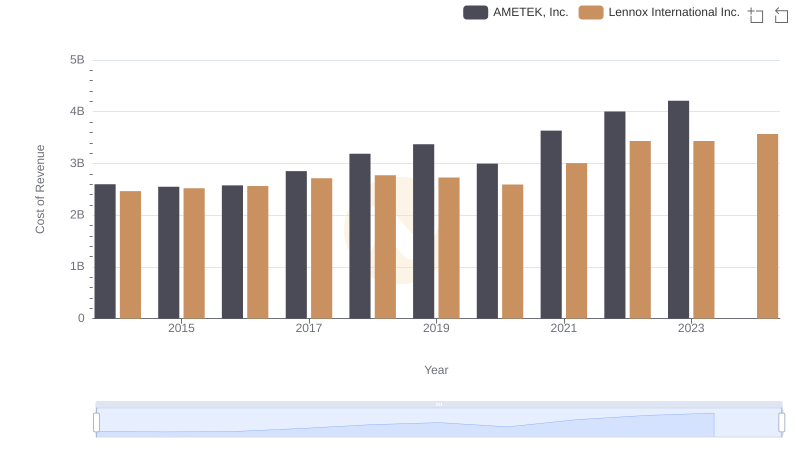Click the 2024 Lennox bar
This screenshot has height=461, width=800.
[x=767, y=226]
